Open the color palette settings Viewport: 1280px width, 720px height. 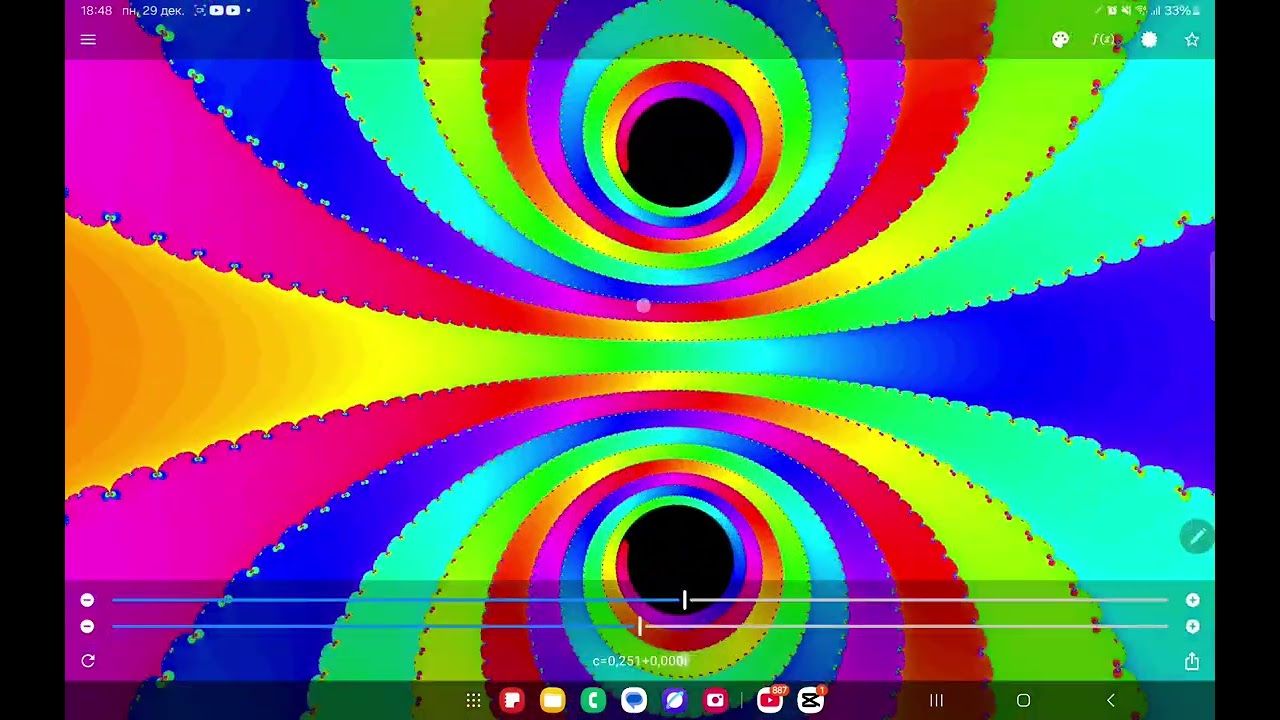(1060, 40)
